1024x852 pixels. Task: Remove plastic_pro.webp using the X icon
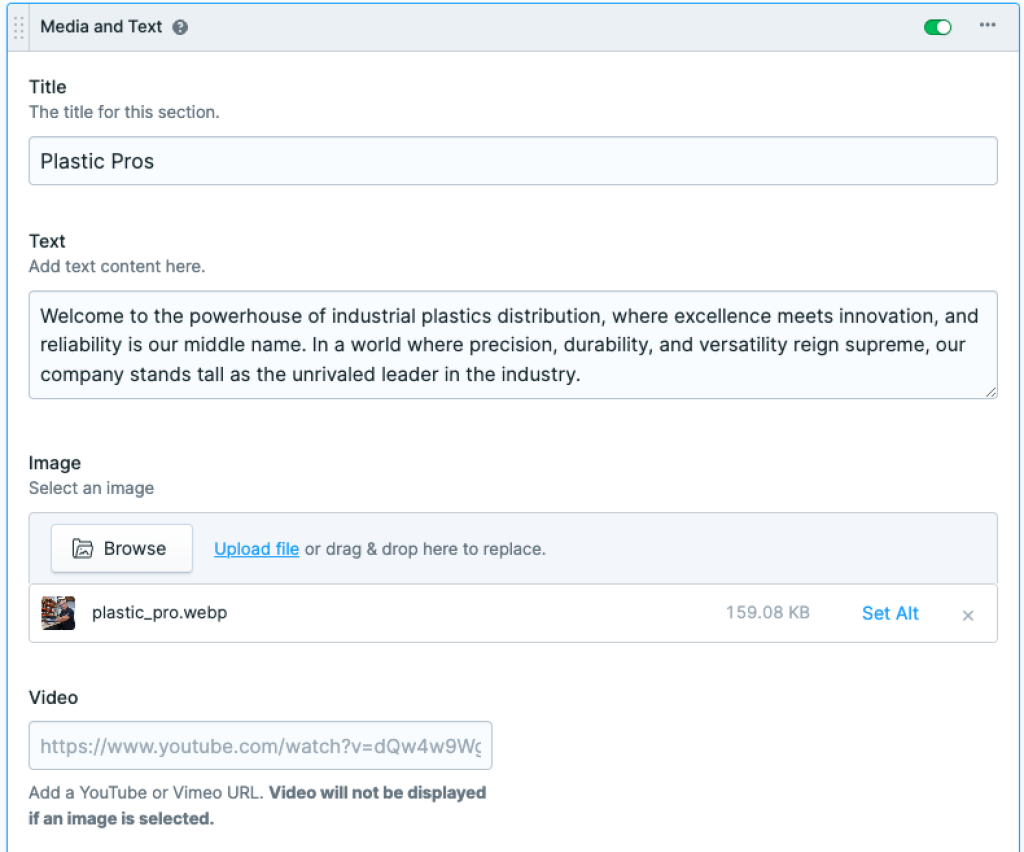pyautogui.click(x=967, y=615)
